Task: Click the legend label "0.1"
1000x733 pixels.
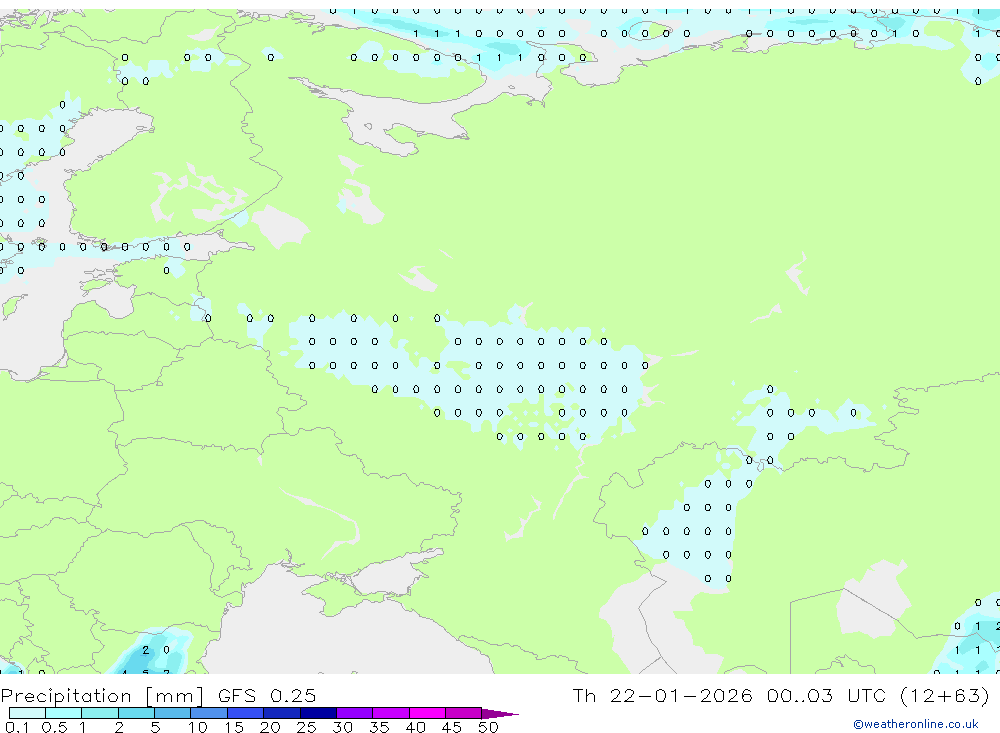Action: [17, 727]
